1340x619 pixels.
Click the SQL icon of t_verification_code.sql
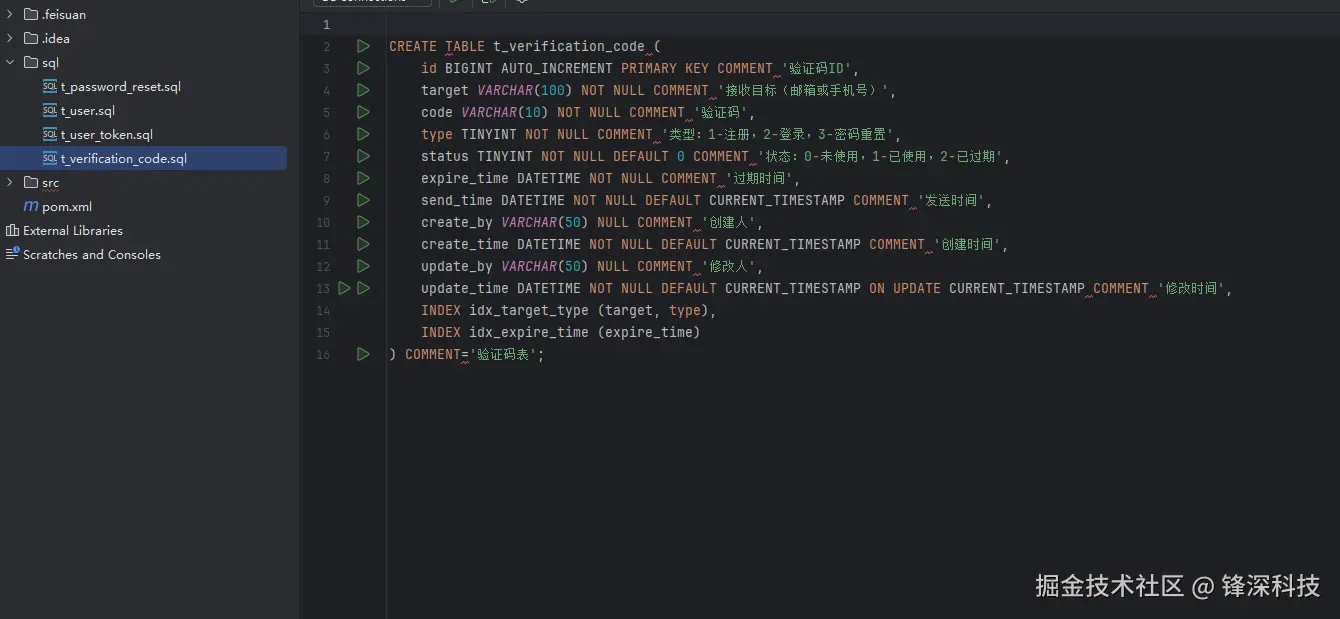coord(50,159)
